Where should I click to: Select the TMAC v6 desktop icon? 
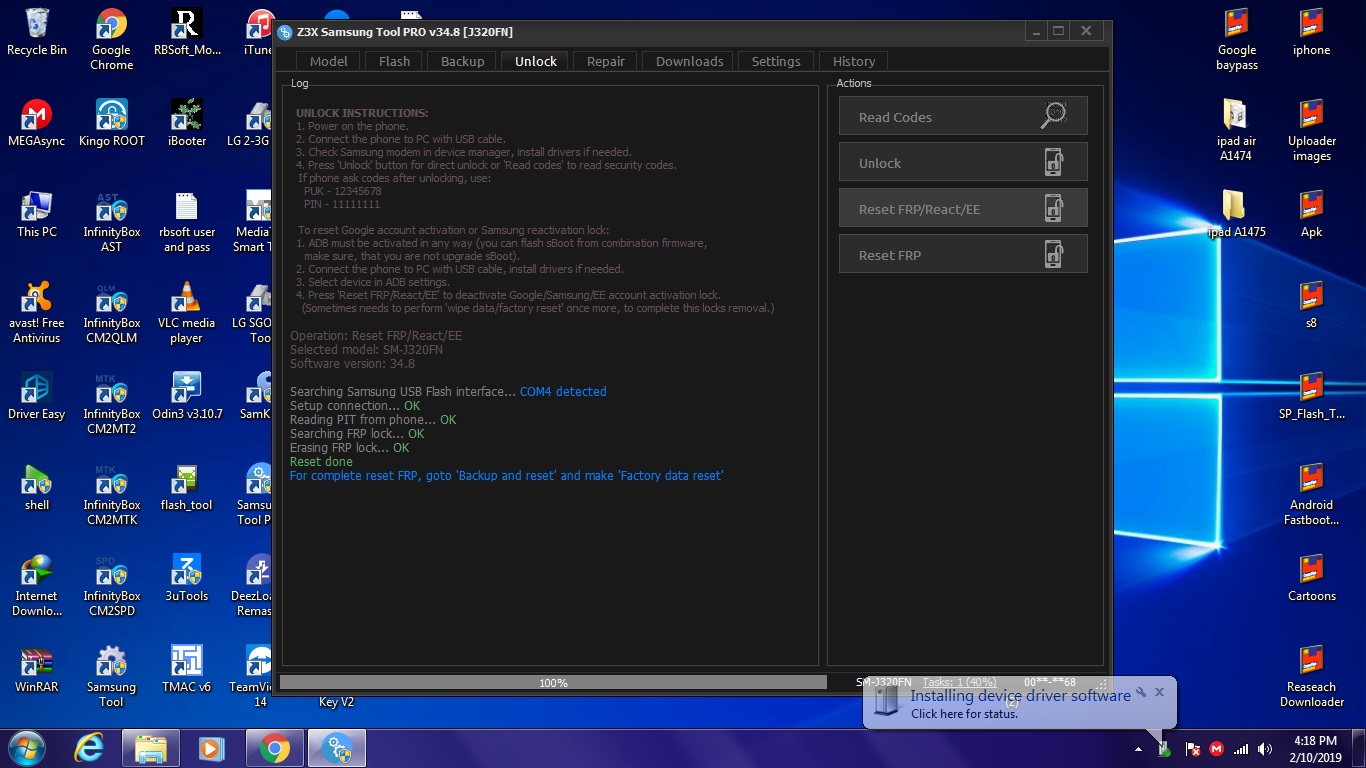(x=187, y=669)
